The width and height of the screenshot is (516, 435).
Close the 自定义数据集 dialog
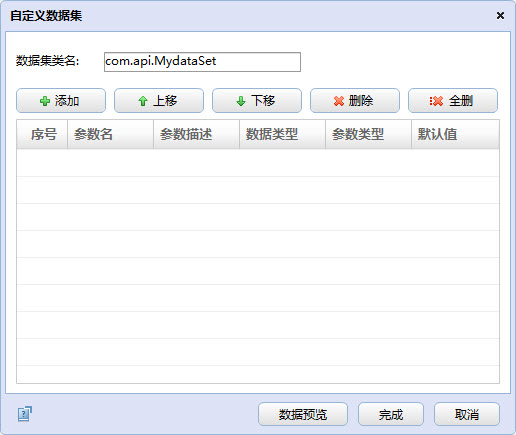coord(500,15)
